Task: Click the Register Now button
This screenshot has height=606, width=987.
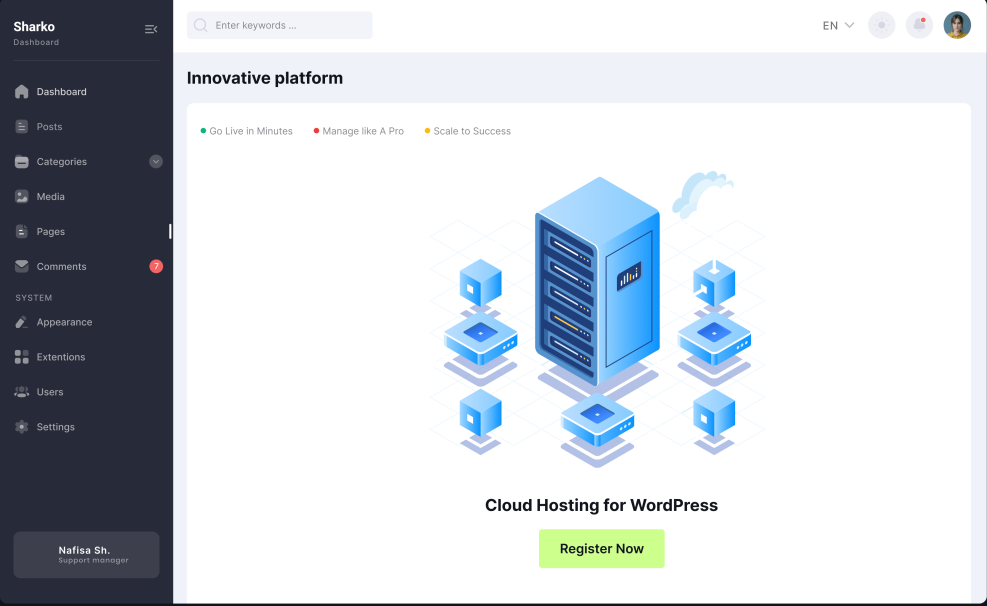Action: coord(601,549)
